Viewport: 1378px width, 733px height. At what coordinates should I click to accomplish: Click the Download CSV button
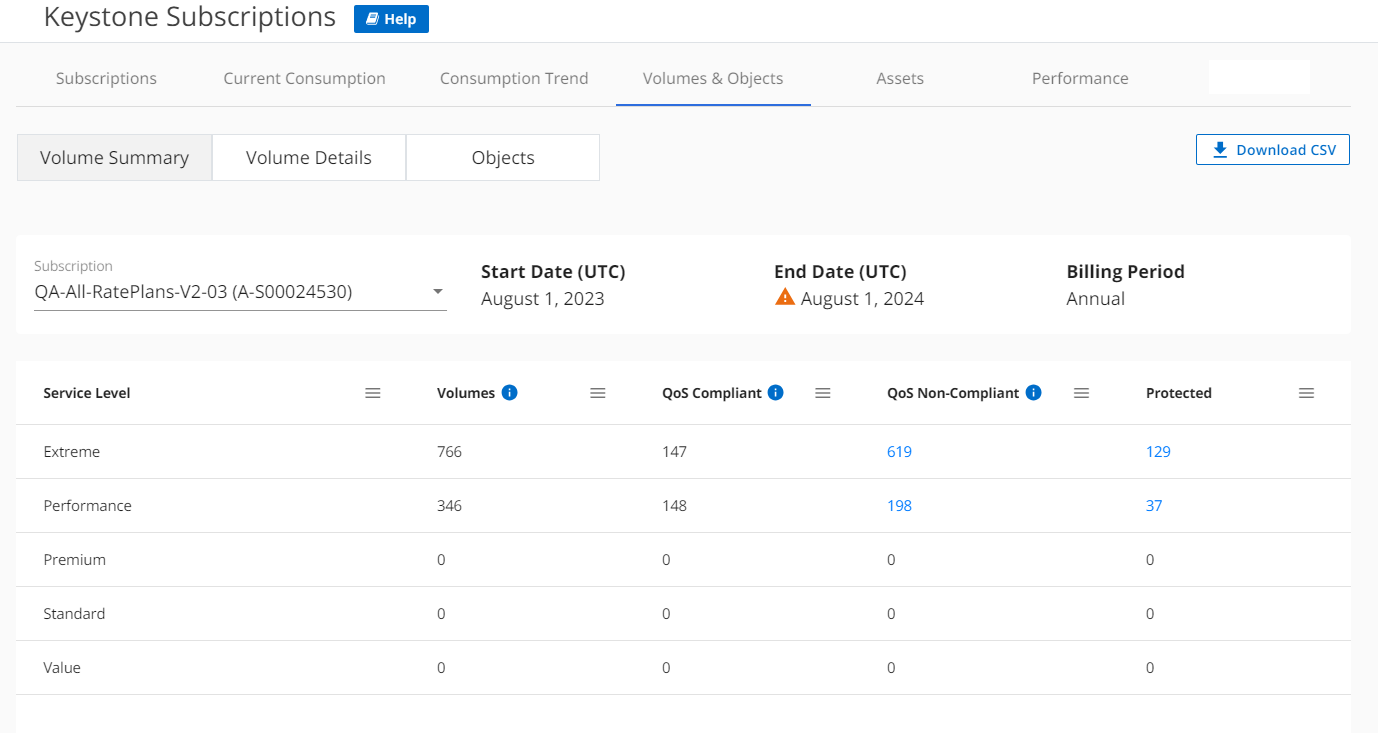[x=1273, y=150]
